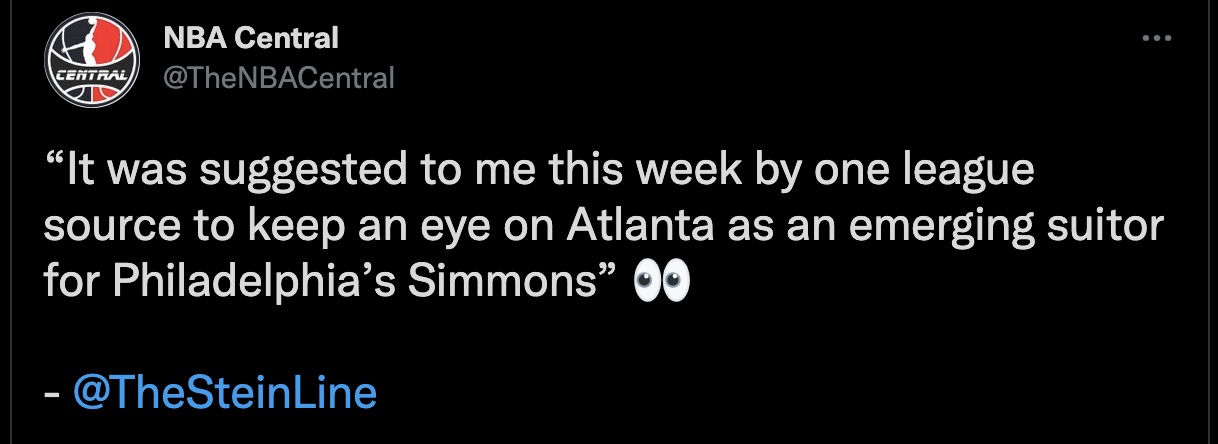Image resolution: width=1218 pixels, height=444 pixels.
Task: Open the three-dot more options menu
Action: click(x=1157, y=38)
